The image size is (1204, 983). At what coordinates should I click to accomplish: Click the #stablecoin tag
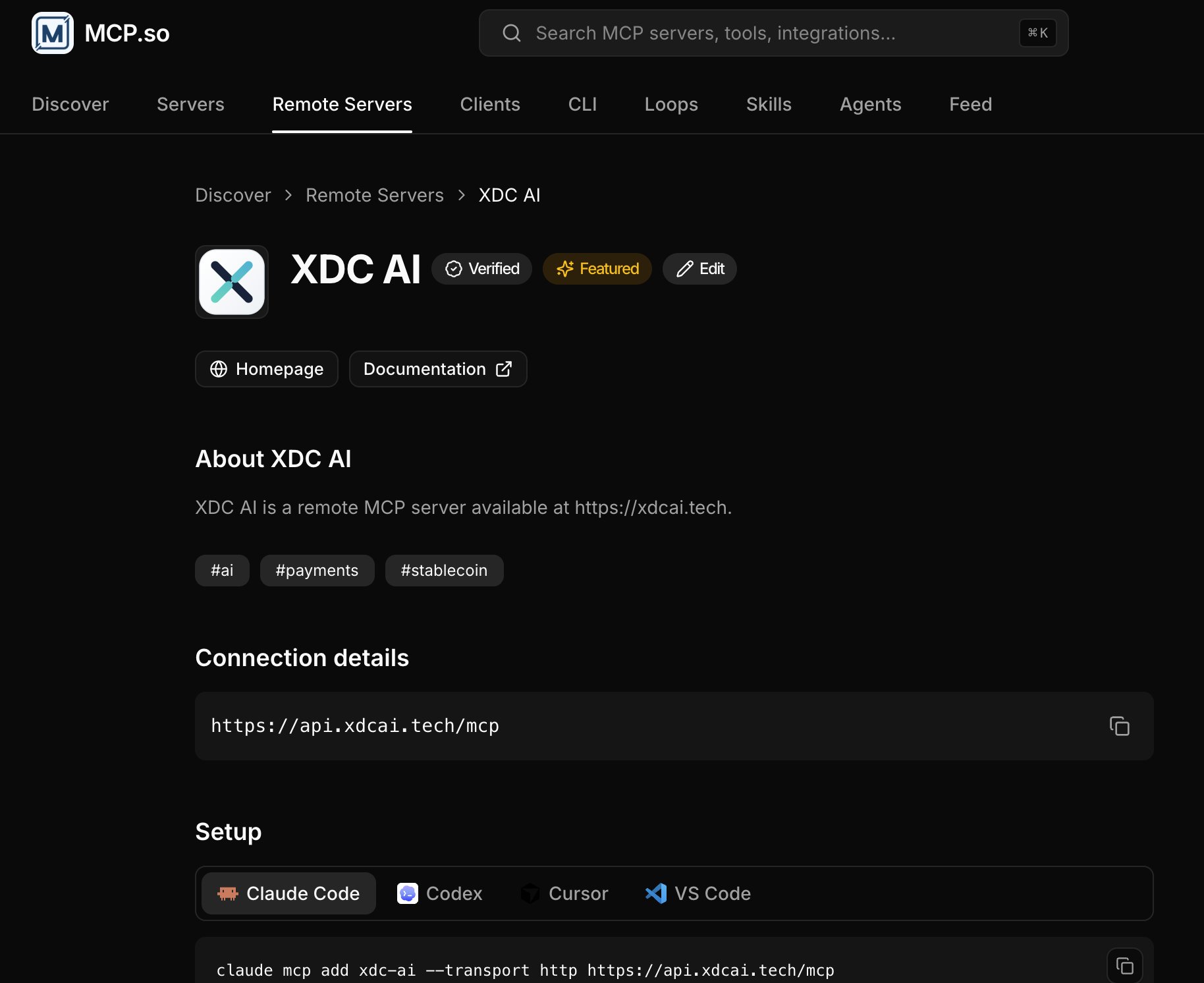(444, 571)
